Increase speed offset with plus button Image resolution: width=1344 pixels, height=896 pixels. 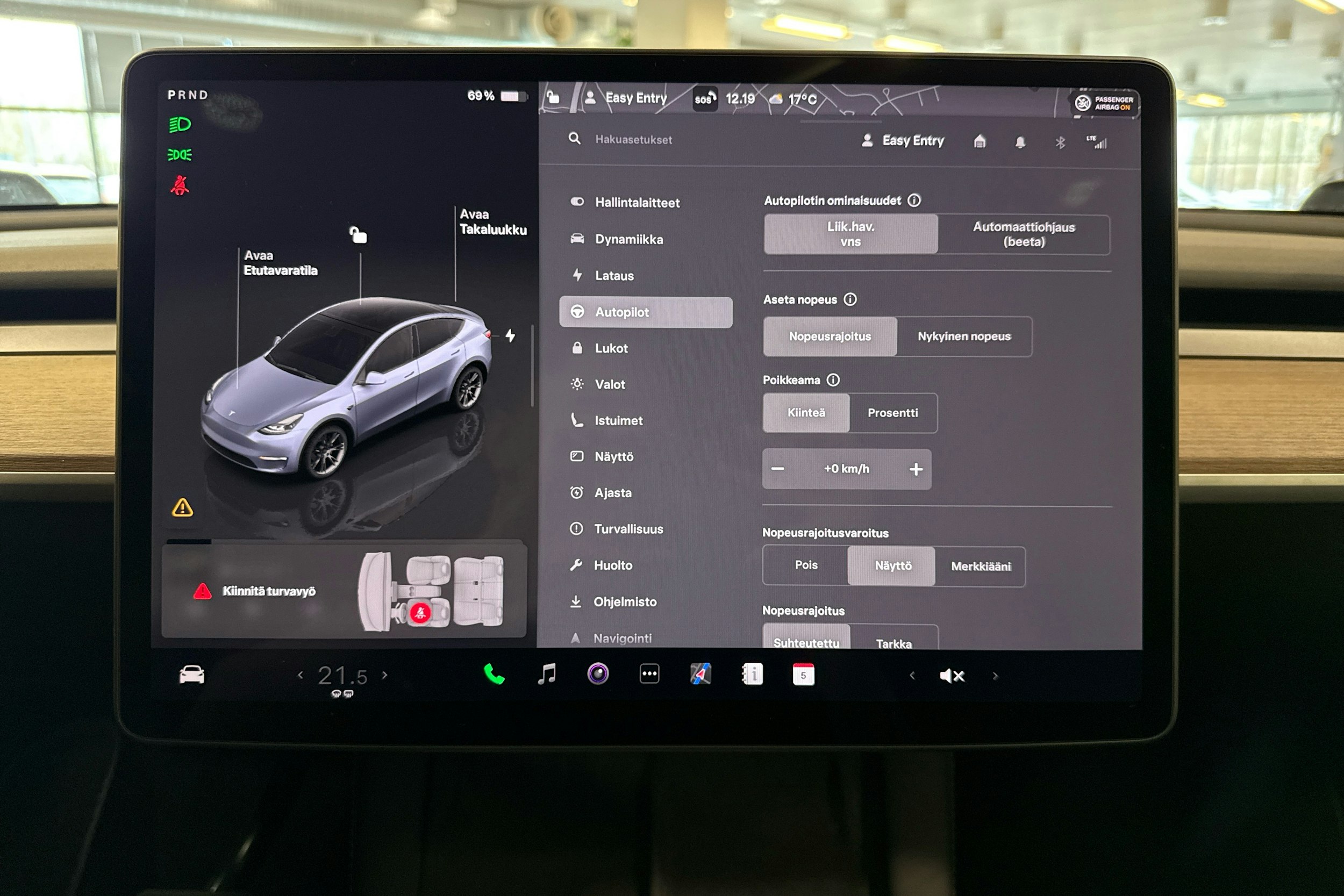coord(916,470)
